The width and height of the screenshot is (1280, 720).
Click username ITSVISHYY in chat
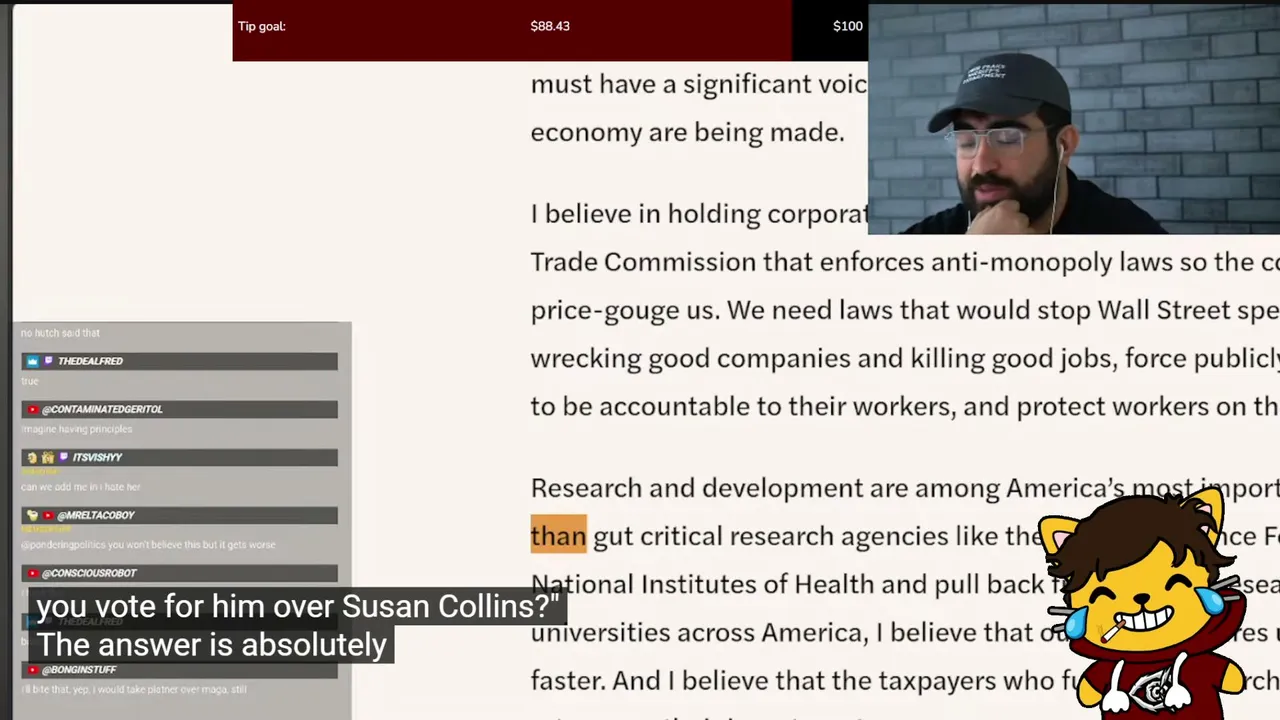pos(97,457)
